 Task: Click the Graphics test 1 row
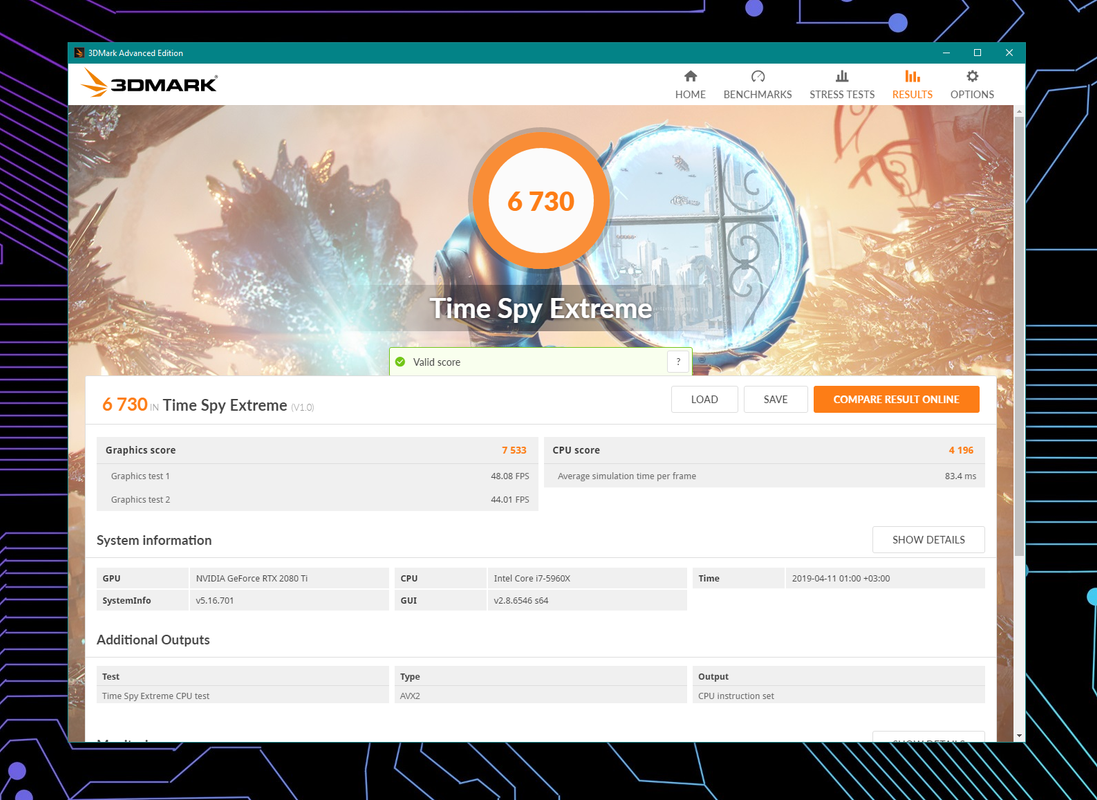[x=318, y=476]
